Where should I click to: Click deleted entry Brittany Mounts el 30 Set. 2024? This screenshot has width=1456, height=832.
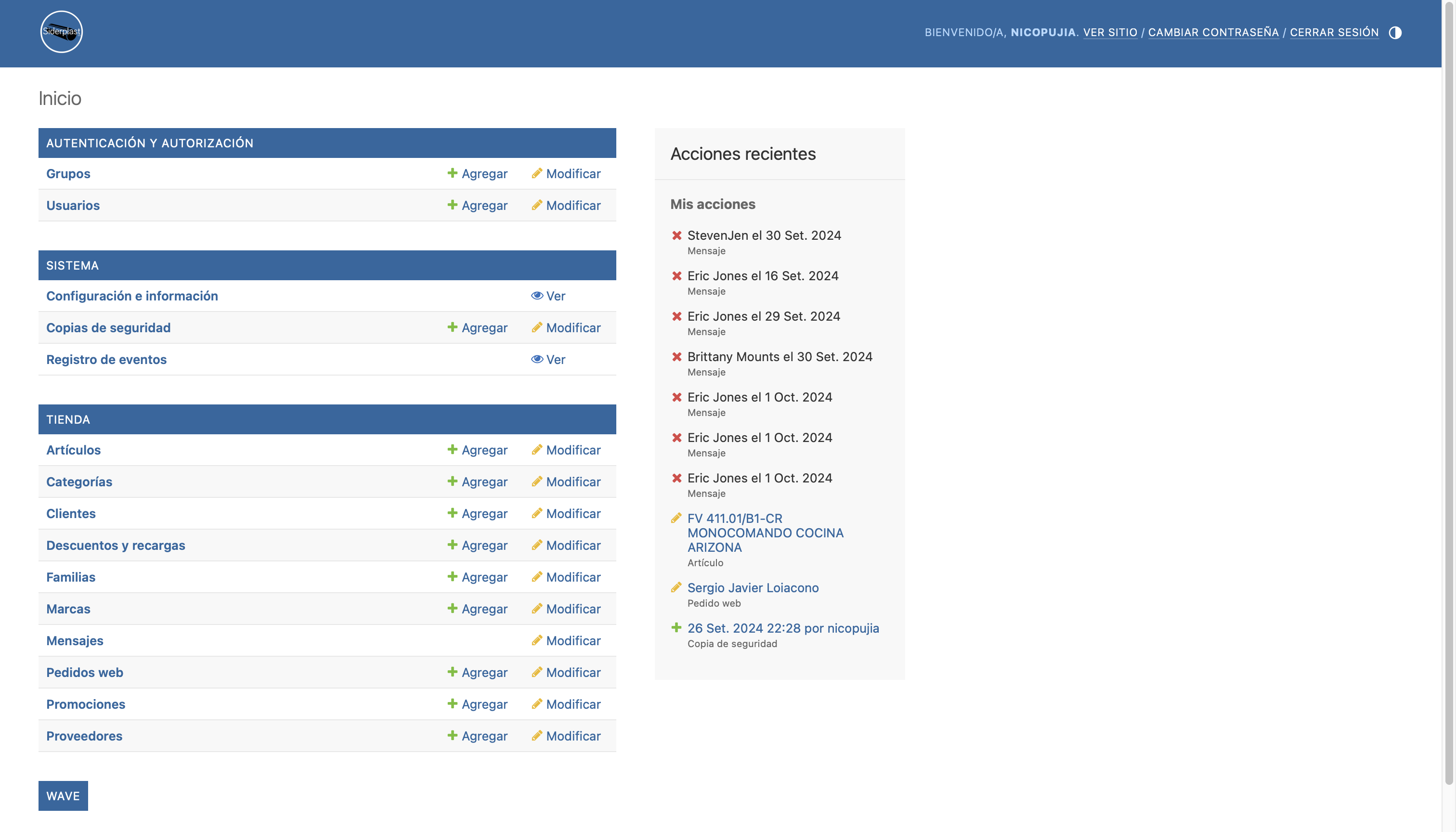click(780, 357)
